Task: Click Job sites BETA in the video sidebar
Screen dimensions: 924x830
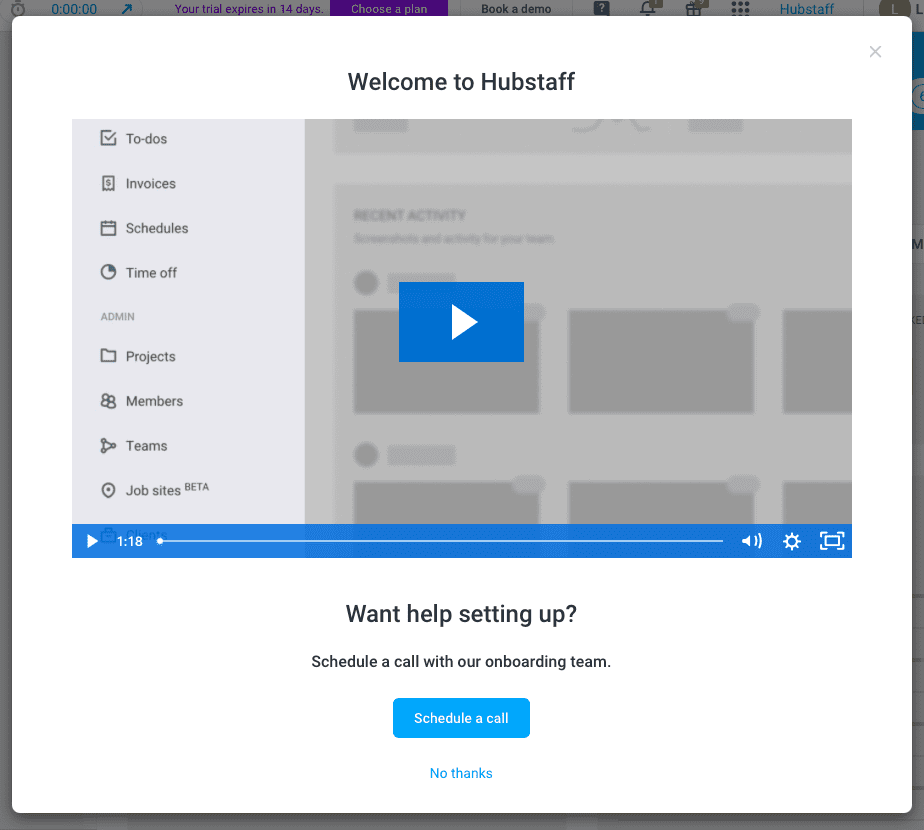Action: tap(155, 490)
